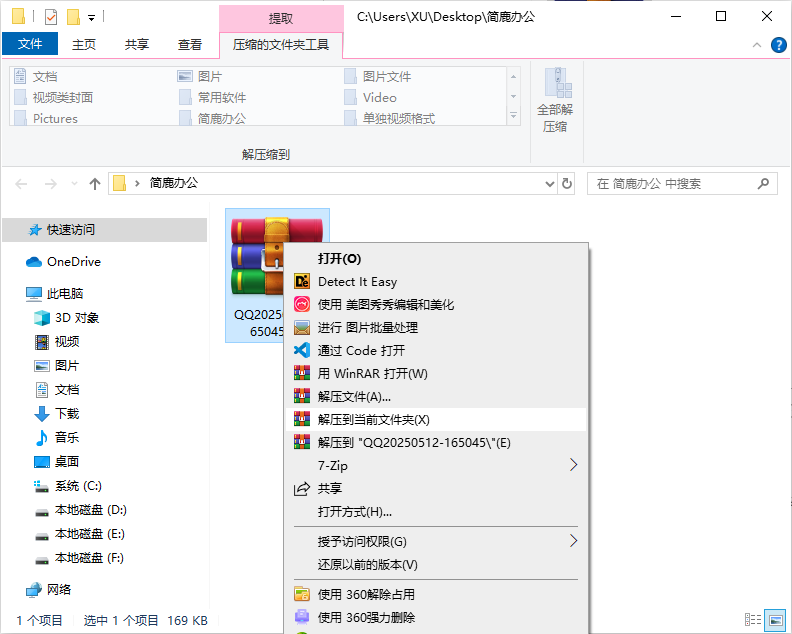The image size is (792, 634).
Task: Go forward with the navigation arrow
Action: coord(51,184)
